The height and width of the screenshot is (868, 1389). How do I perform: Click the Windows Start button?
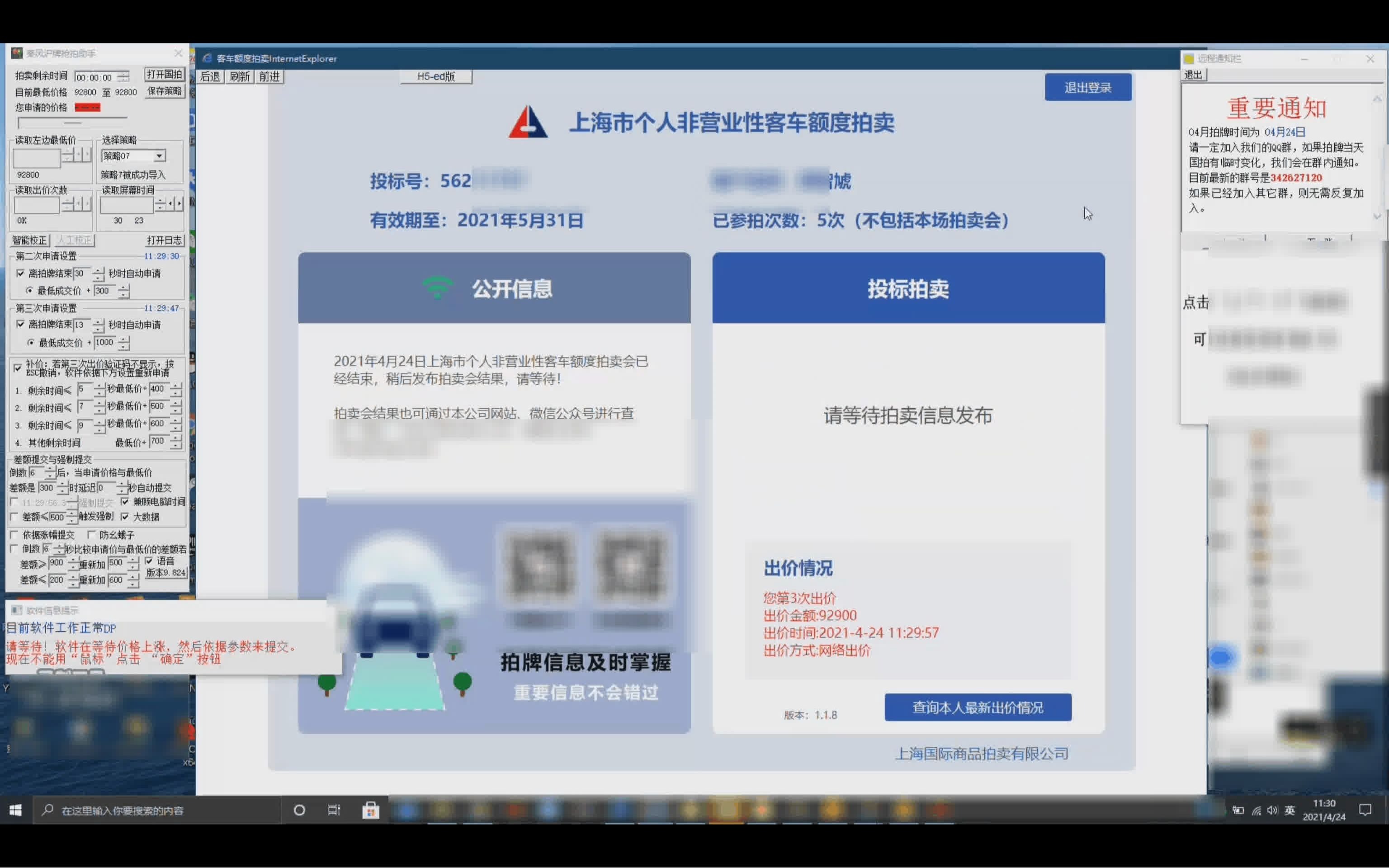click(15, 810)
